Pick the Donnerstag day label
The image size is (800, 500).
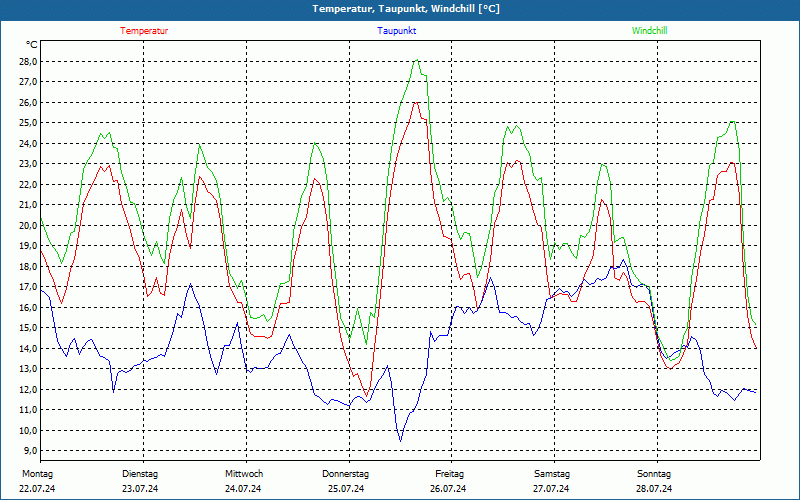tap(346, 473)
